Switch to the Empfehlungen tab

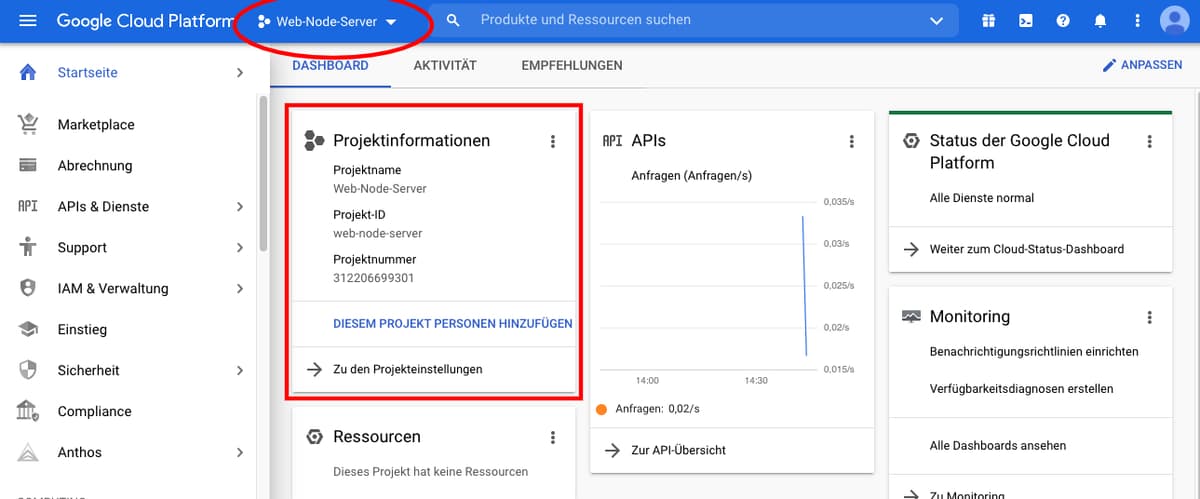point(572,66)
